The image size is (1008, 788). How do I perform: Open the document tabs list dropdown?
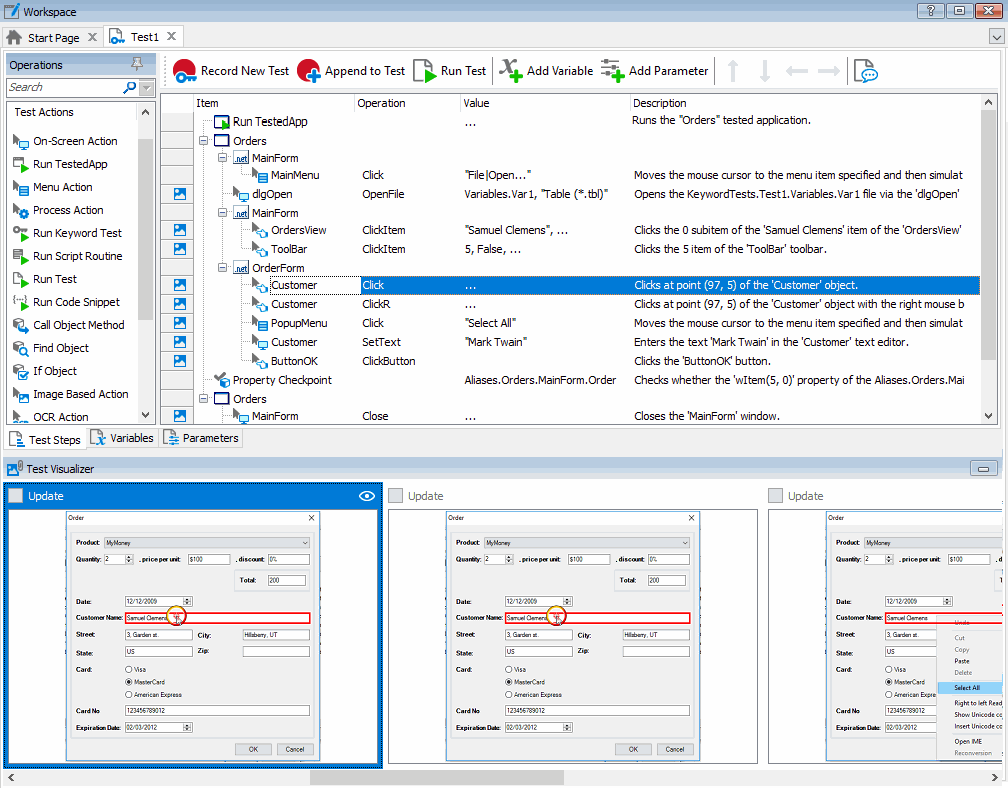[995, 37]
